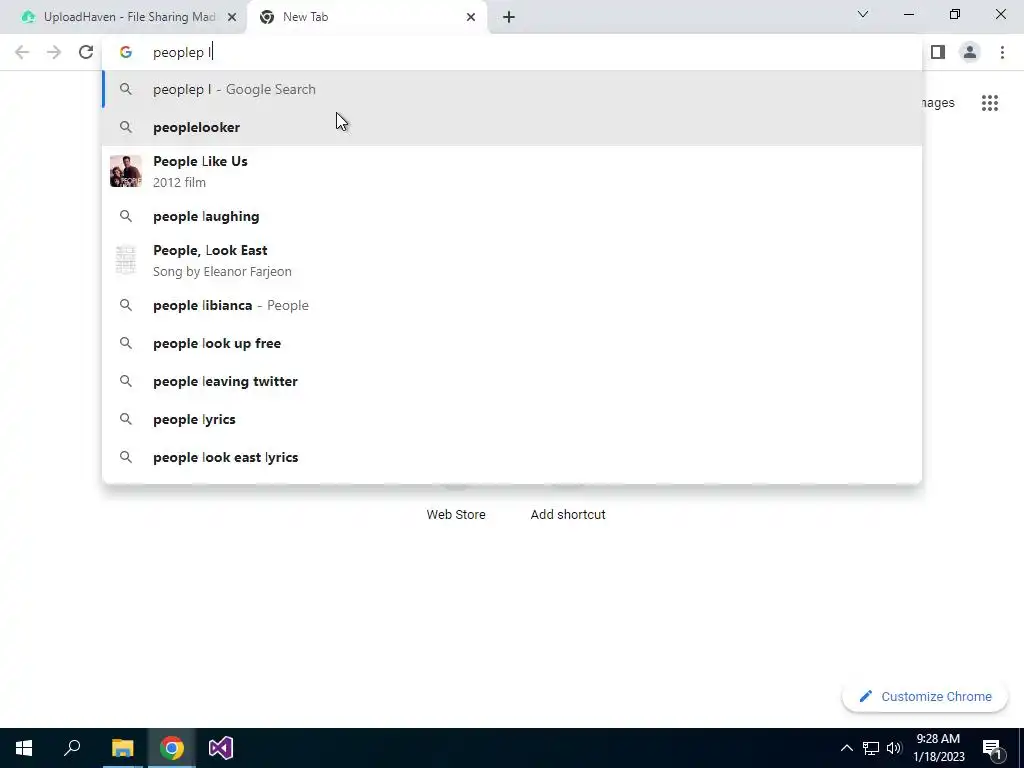
Task: Click the People, Look East song thumbnail
Action: tap(125, 261)
